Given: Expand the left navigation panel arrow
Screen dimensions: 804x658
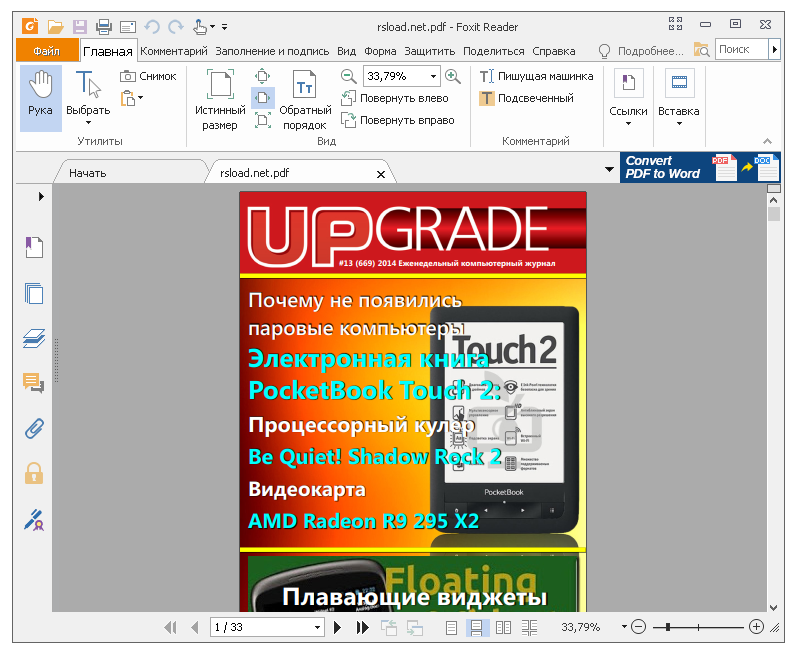Looking at the screenshot, I should point(41,196).
